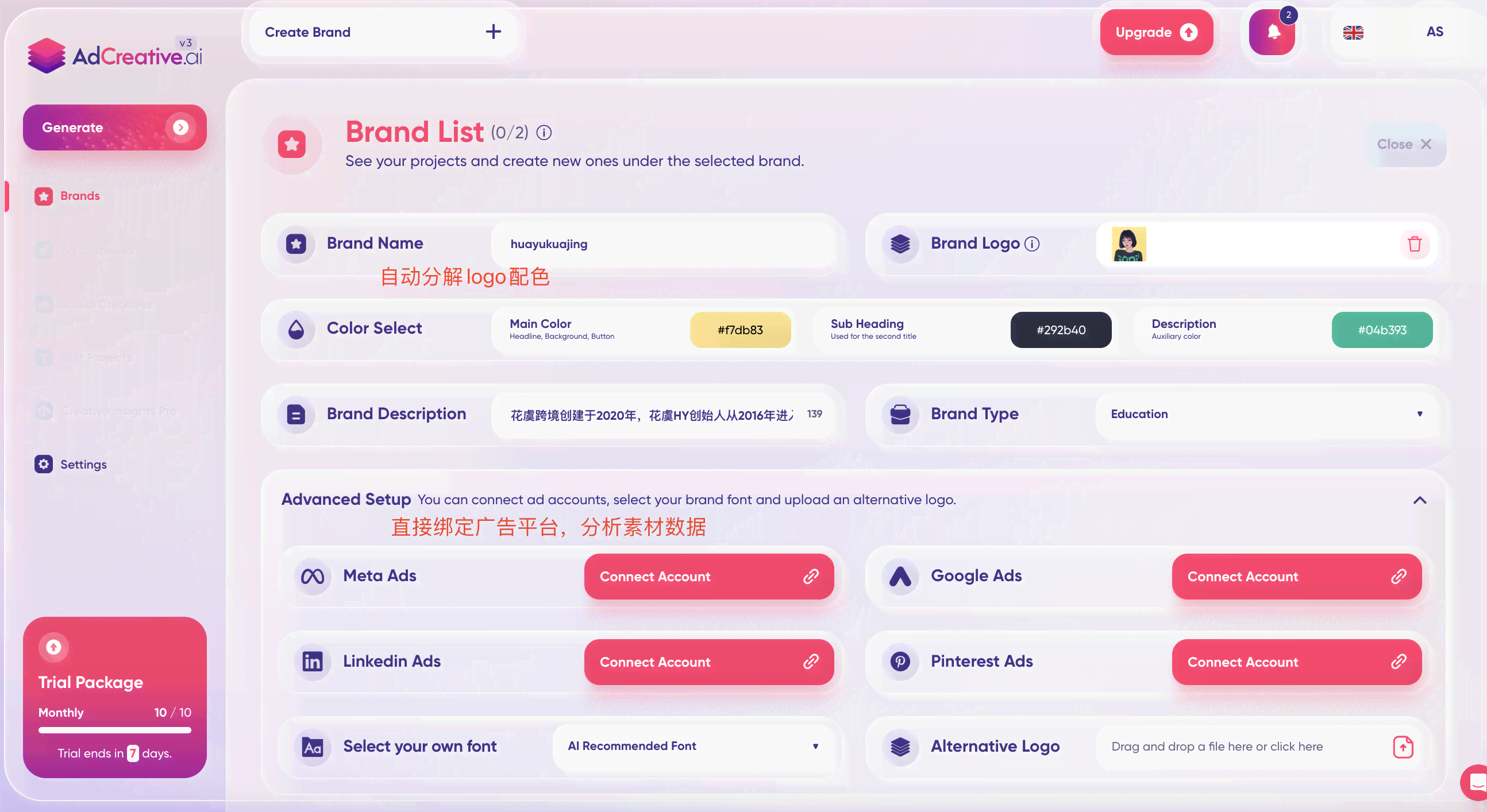Click the Settings gear icon
This screenshot has height=812, width=1487.
42,464
